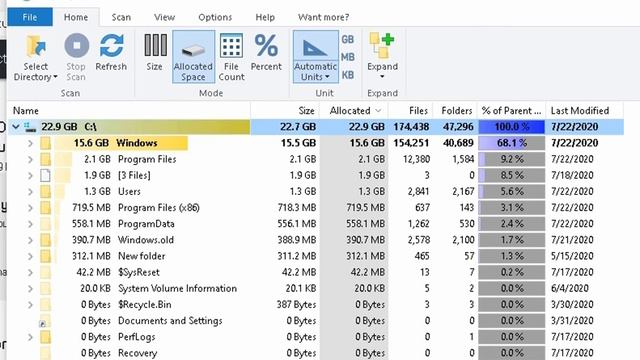The width and height of the screenshot is (640, 360).
Task: Sort by % of Parent column
Action: click(511, 111)
